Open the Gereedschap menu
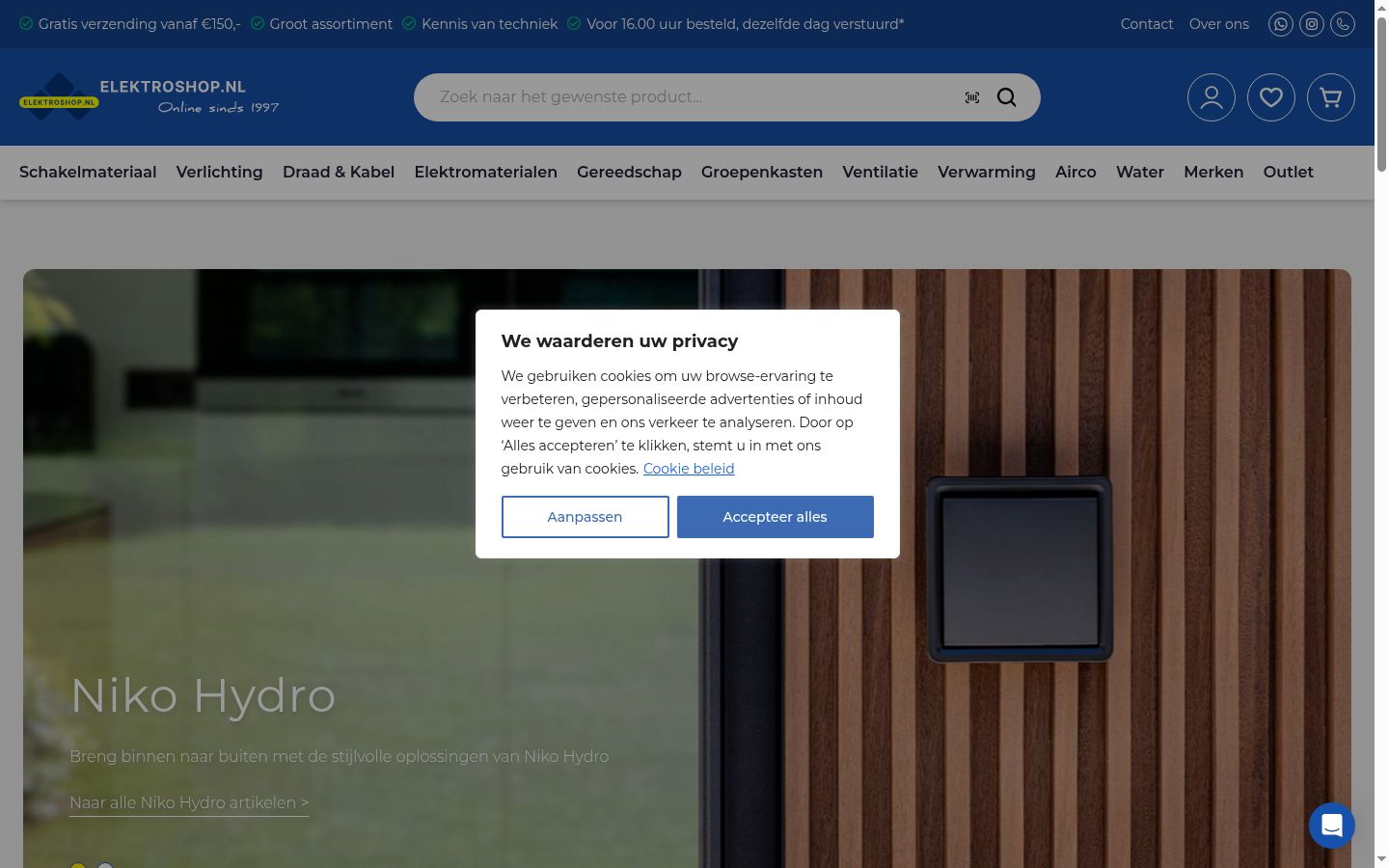1389x868 pixels. [x=629, y=172]
